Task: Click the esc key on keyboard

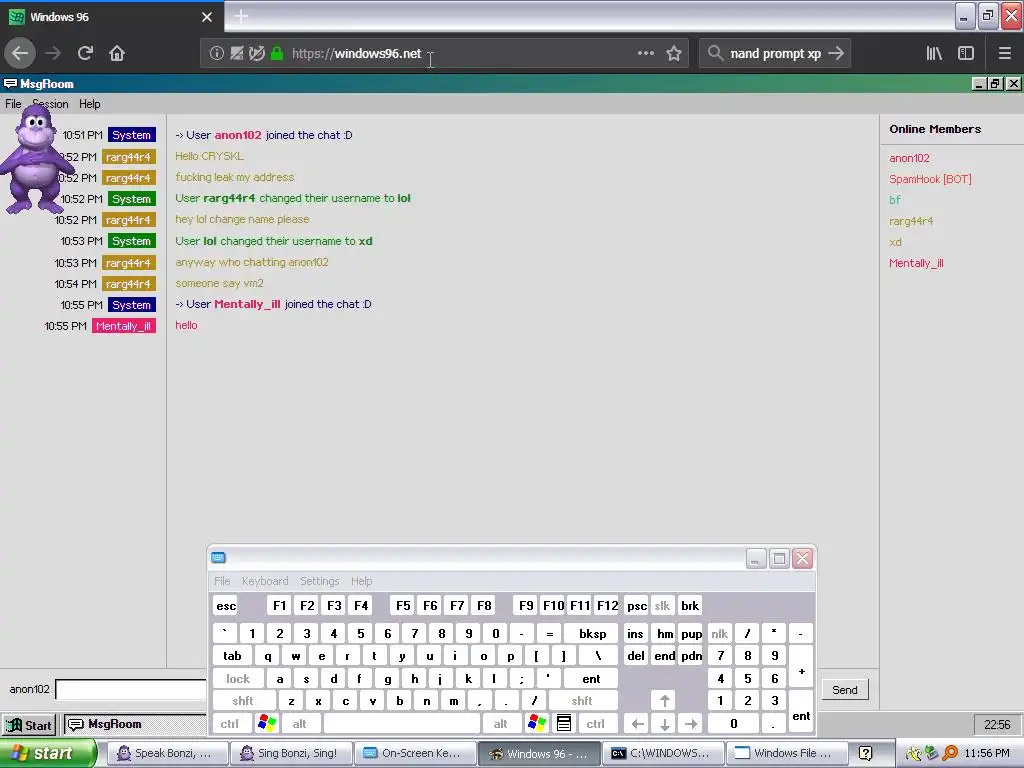Action: pyautogui.click(x=226, y=605)
